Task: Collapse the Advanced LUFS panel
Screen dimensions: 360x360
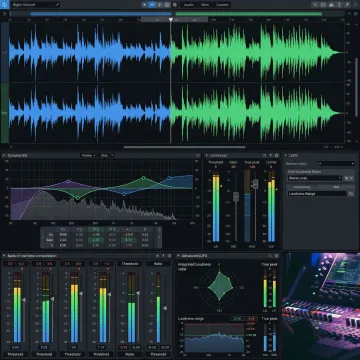Action: pos(178,256)
